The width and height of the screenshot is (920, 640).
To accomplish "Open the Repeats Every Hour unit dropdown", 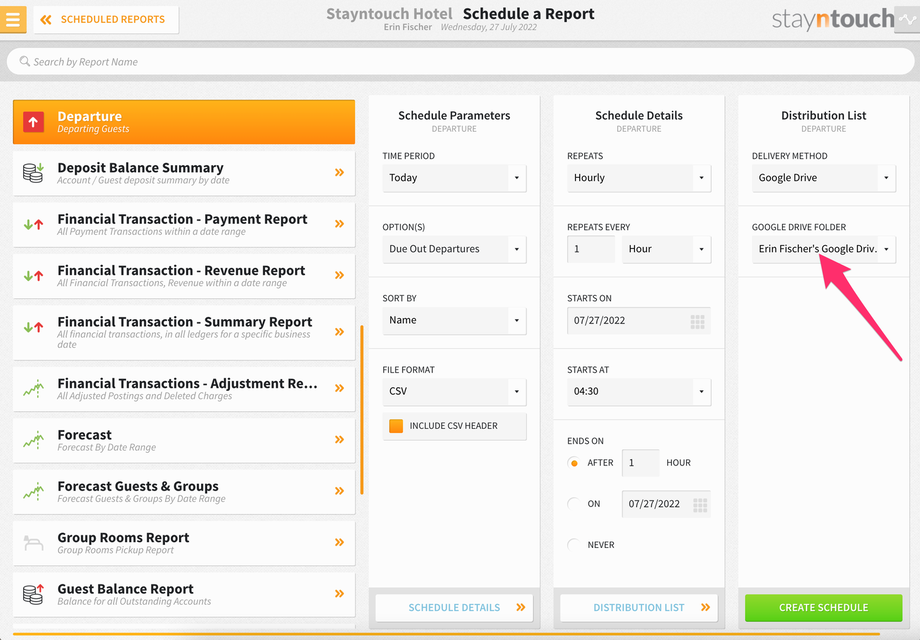I will (667, 249).
